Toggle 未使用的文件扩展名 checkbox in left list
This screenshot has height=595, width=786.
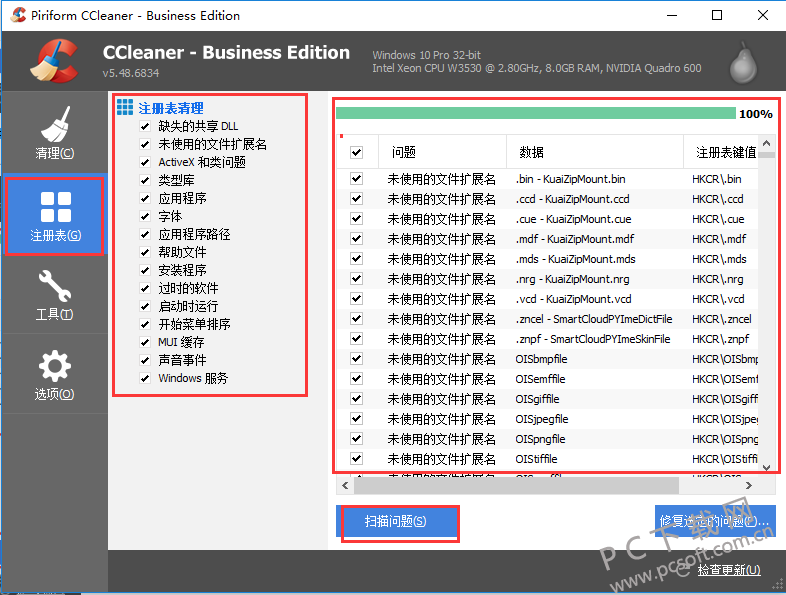[145, 144]
